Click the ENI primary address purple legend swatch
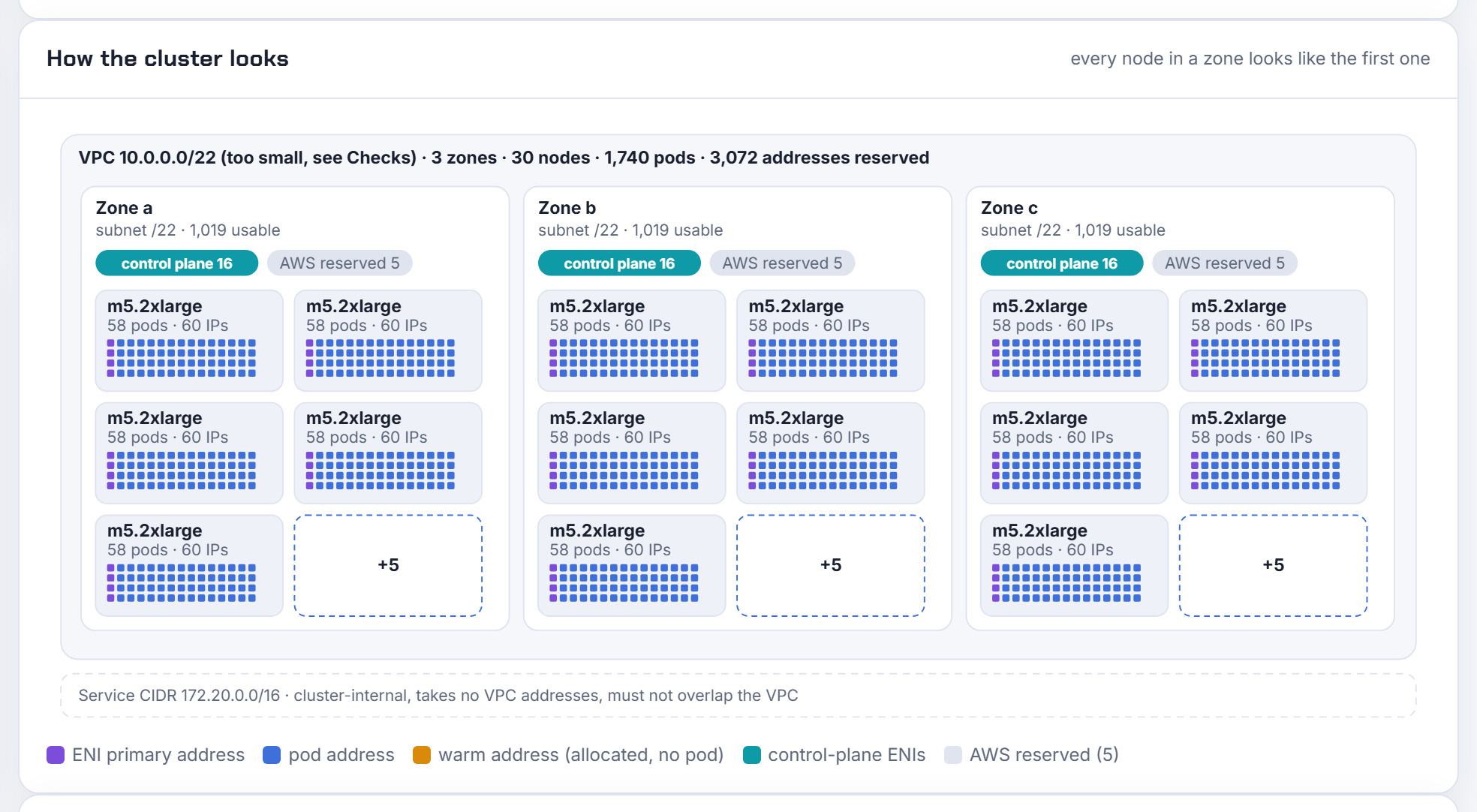This screenshot has width=1477, height=812. coord(56,755)
